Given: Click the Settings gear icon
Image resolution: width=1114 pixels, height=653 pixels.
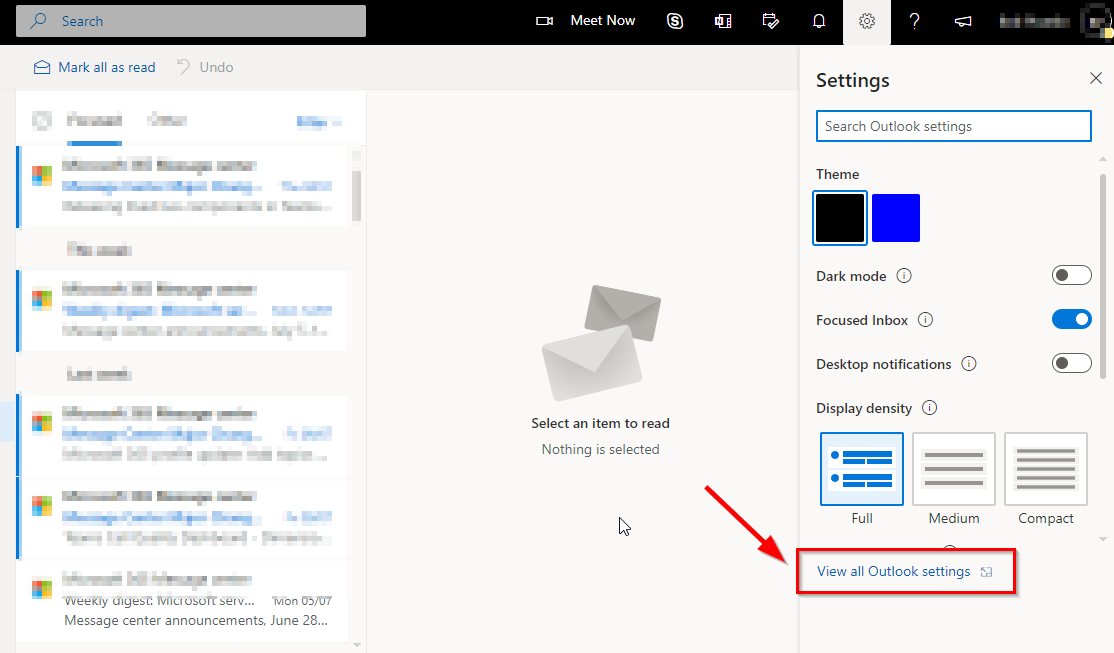Looking at the screenshot, I should coord(866,21).
